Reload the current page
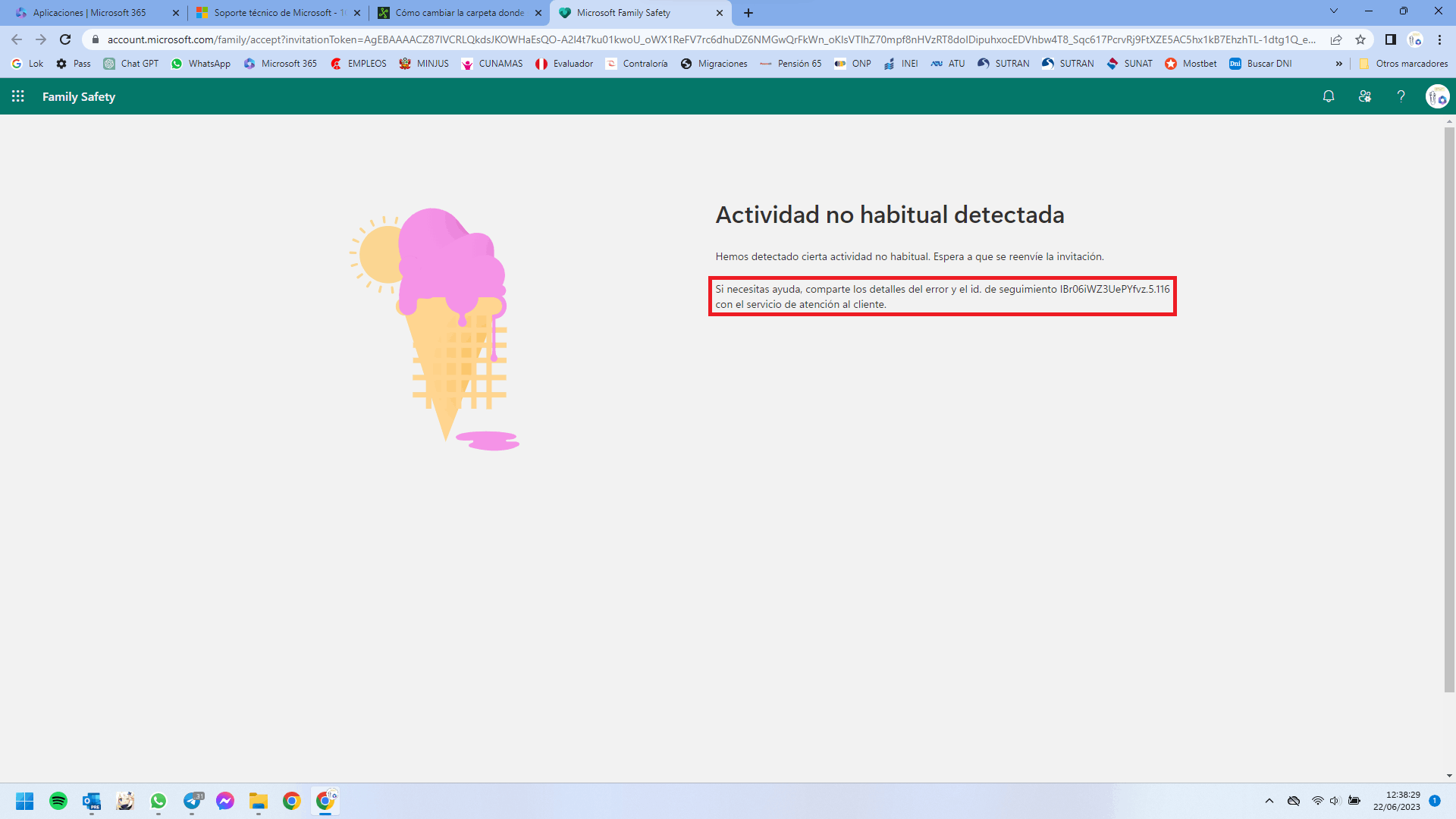 click(x=65, y=39)
